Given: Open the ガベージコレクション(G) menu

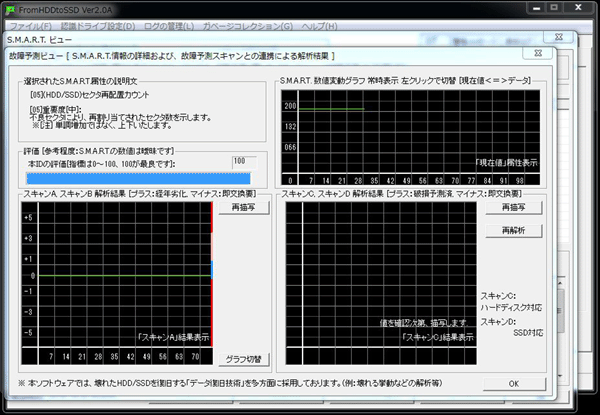Looking at the screenshot, I should click(x=248, y=26).
